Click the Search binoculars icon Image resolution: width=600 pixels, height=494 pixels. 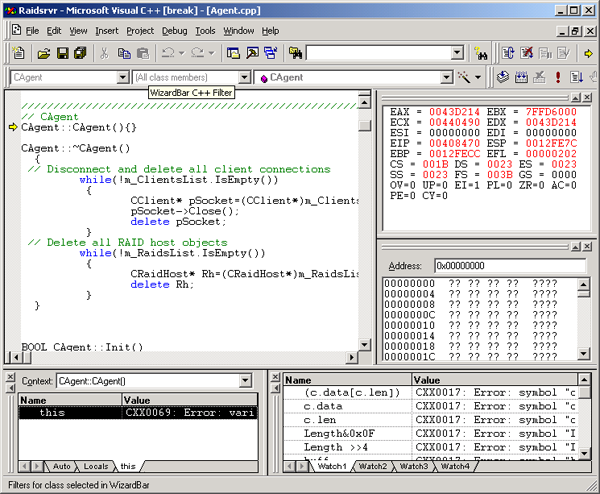(481, 53)
